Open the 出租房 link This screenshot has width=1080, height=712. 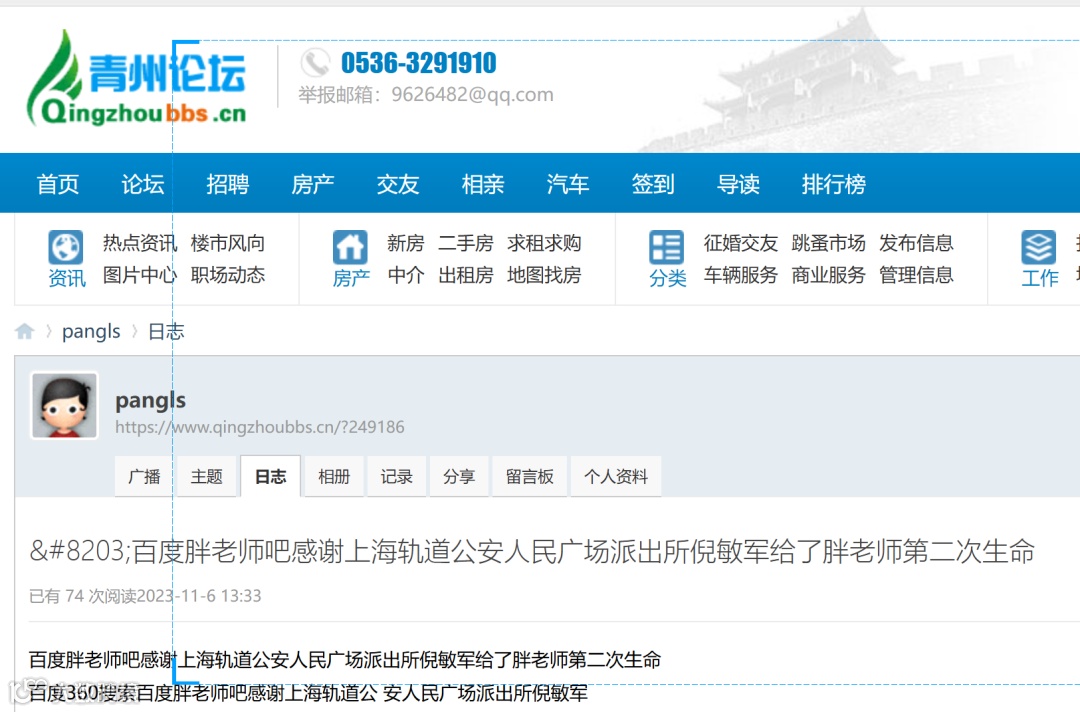coord(466,275)
